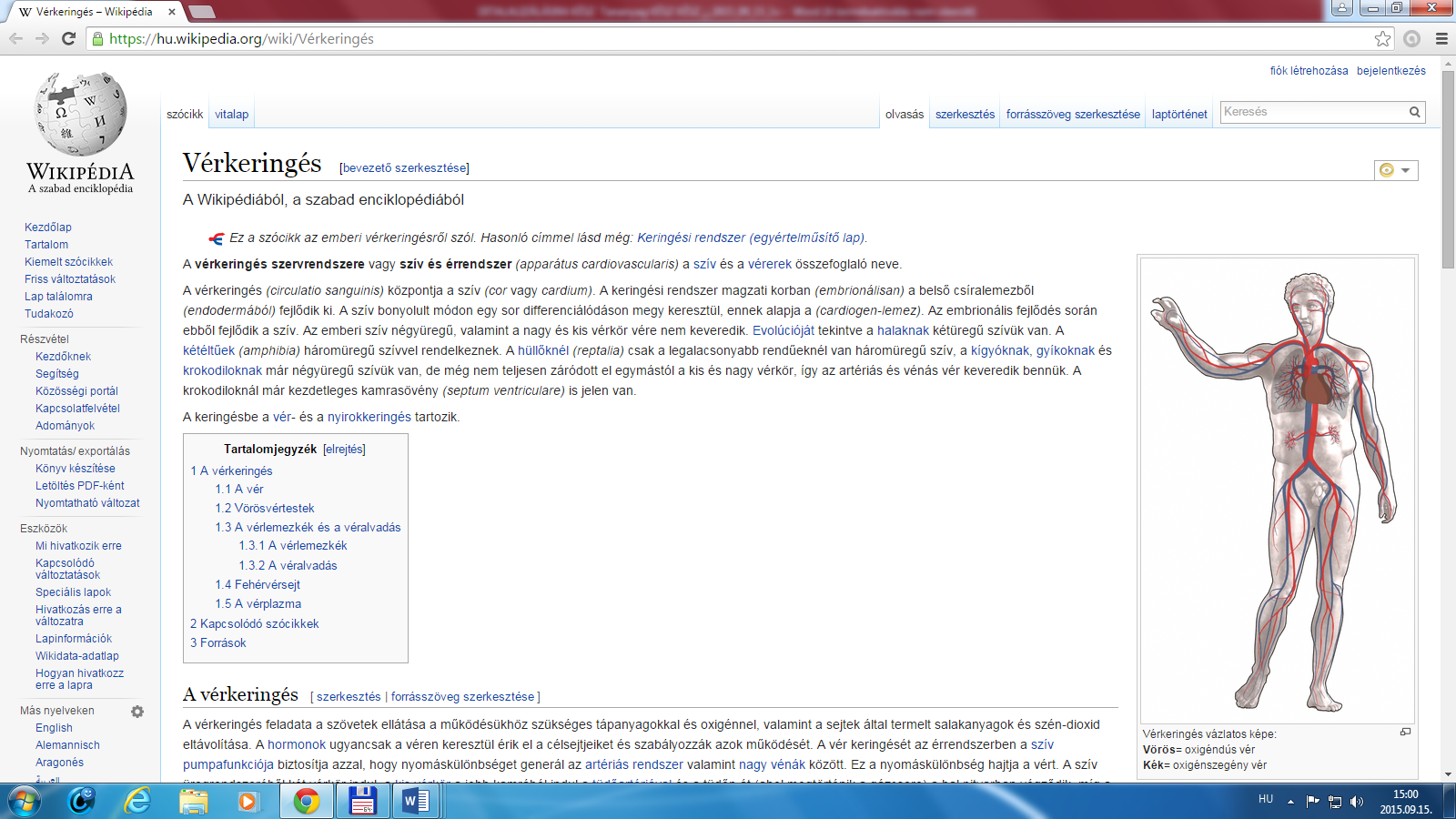Jump to section 3 Források
Viewport: 1456px width, 819px height.
coord(218,643)
